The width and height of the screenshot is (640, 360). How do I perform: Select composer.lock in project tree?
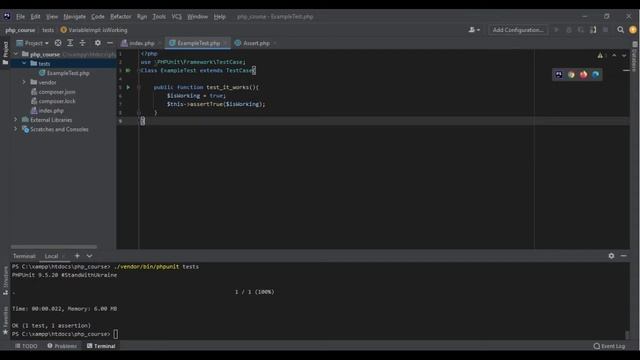[57, 101]
